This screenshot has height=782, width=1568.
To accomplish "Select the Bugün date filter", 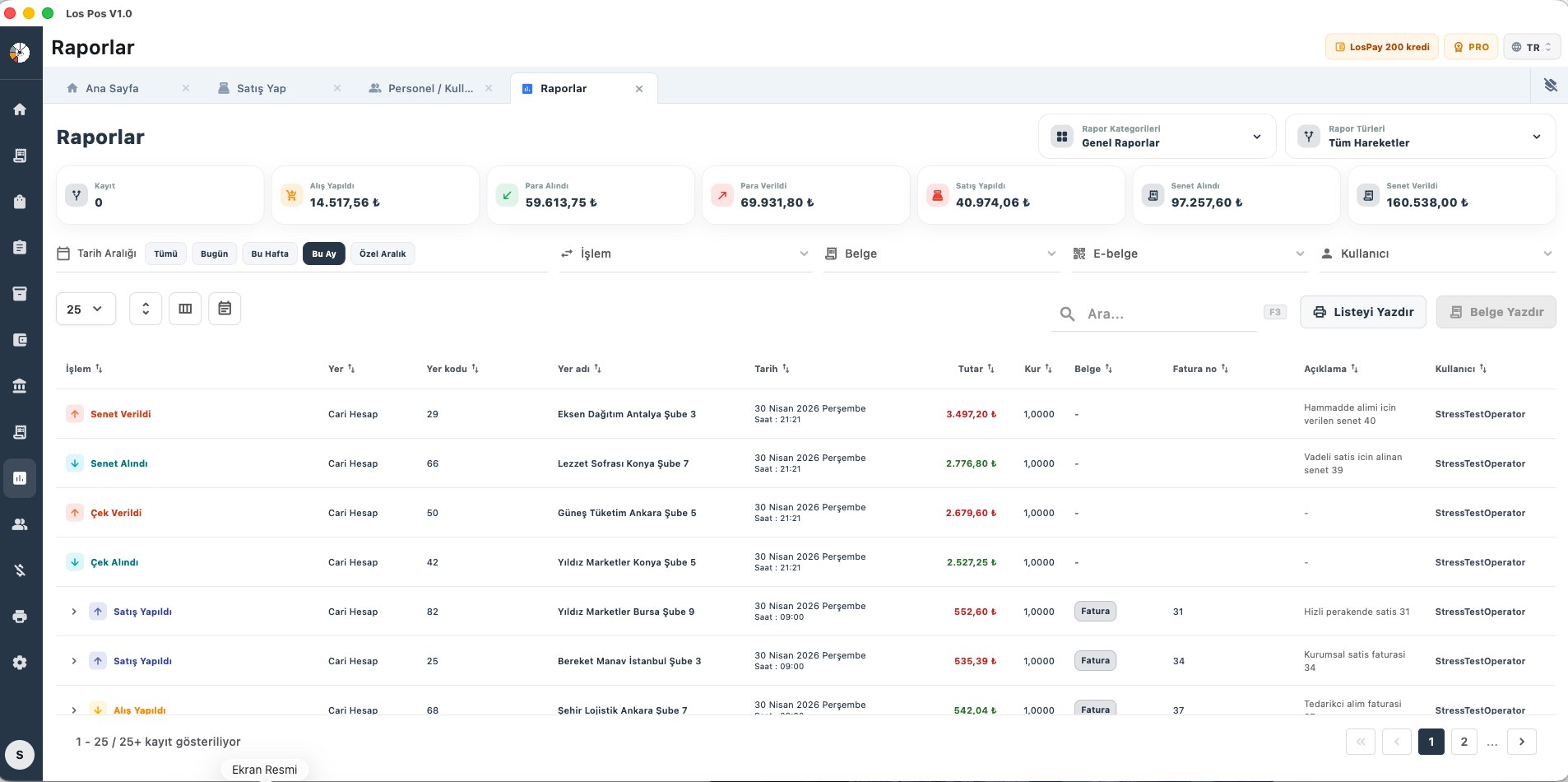I will 214,254.
